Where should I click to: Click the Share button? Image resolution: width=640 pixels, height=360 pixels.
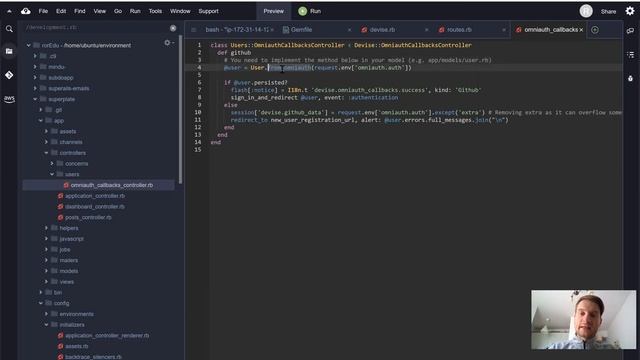coord(608,11)
